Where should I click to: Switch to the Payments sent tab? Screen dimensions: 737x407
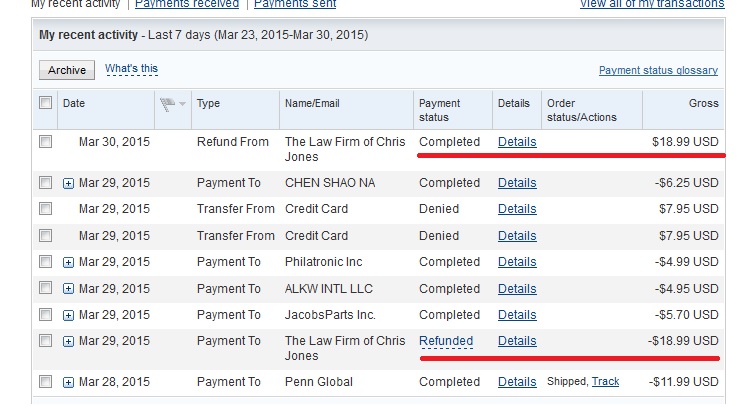pyautogui.click(x=295, y=4)
